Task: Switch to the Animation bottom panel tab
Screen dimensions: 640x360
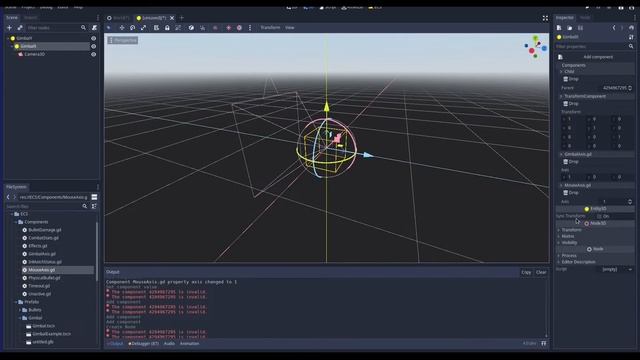Action: [x=189, y=344]
